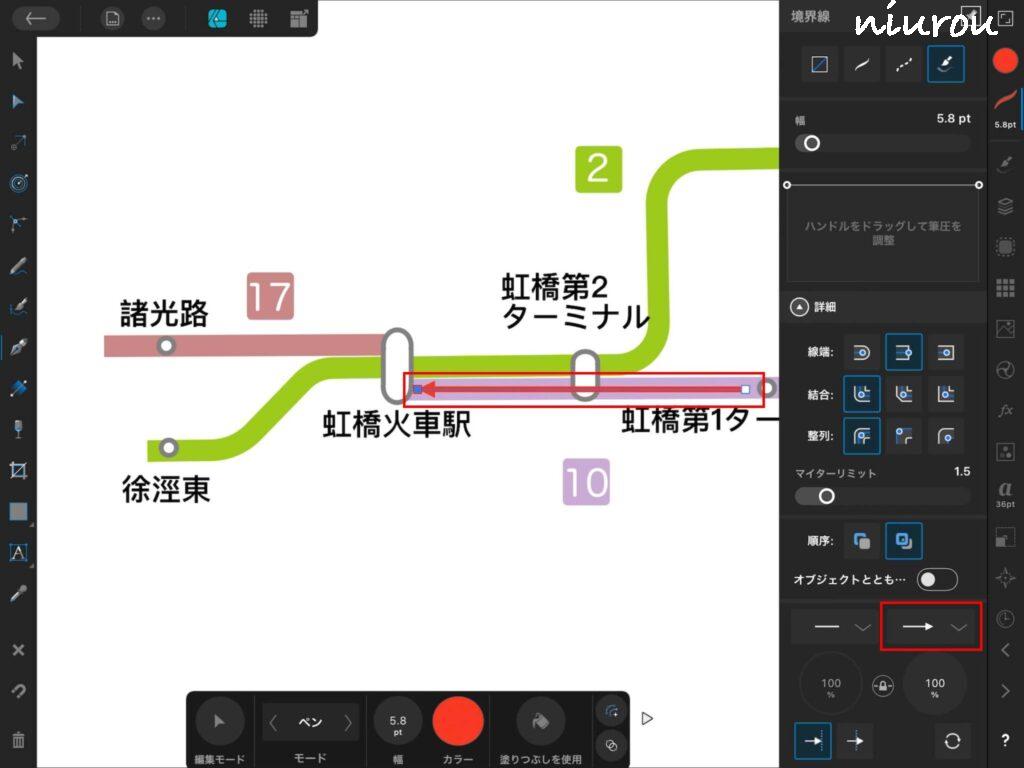Collapse the 詳細 section

799,308
